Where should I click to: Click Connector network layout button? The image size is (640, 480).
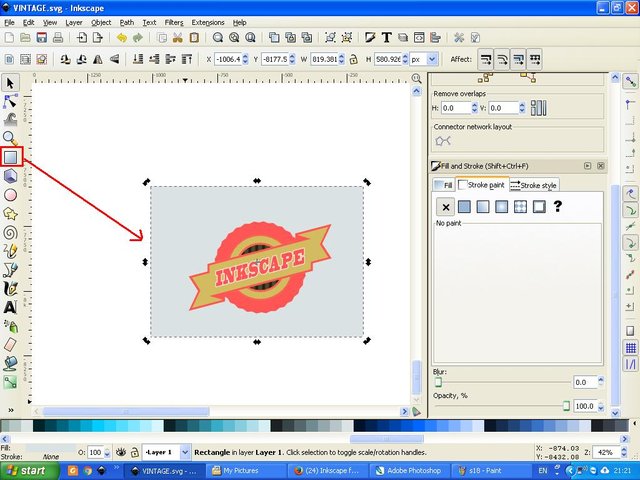pos(443,141)
